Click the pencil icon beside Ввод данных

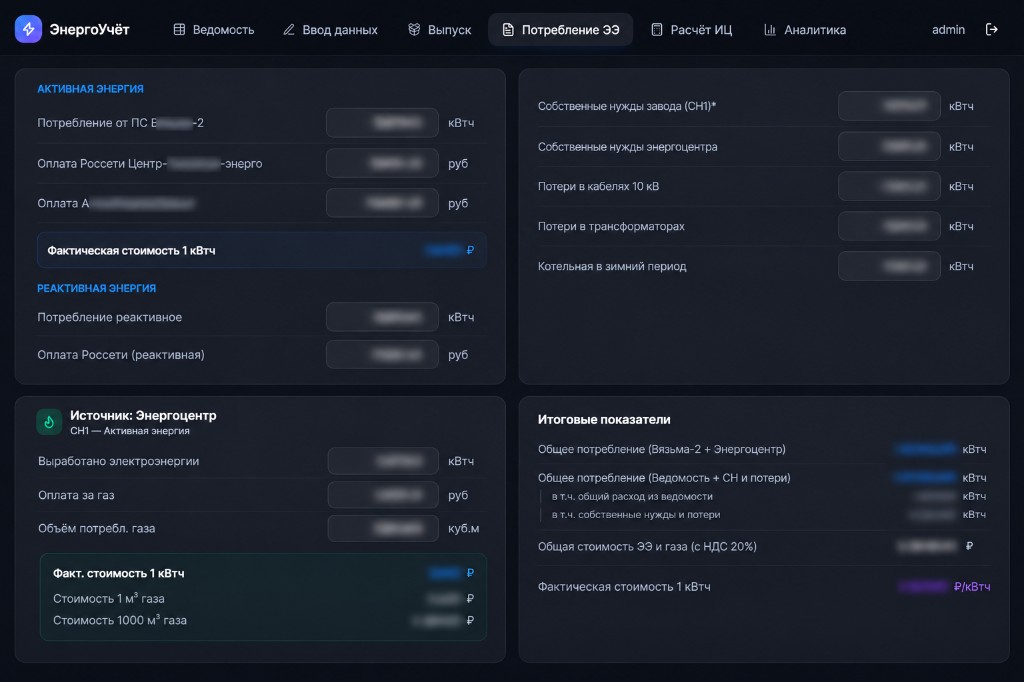(x=289, y=29)
